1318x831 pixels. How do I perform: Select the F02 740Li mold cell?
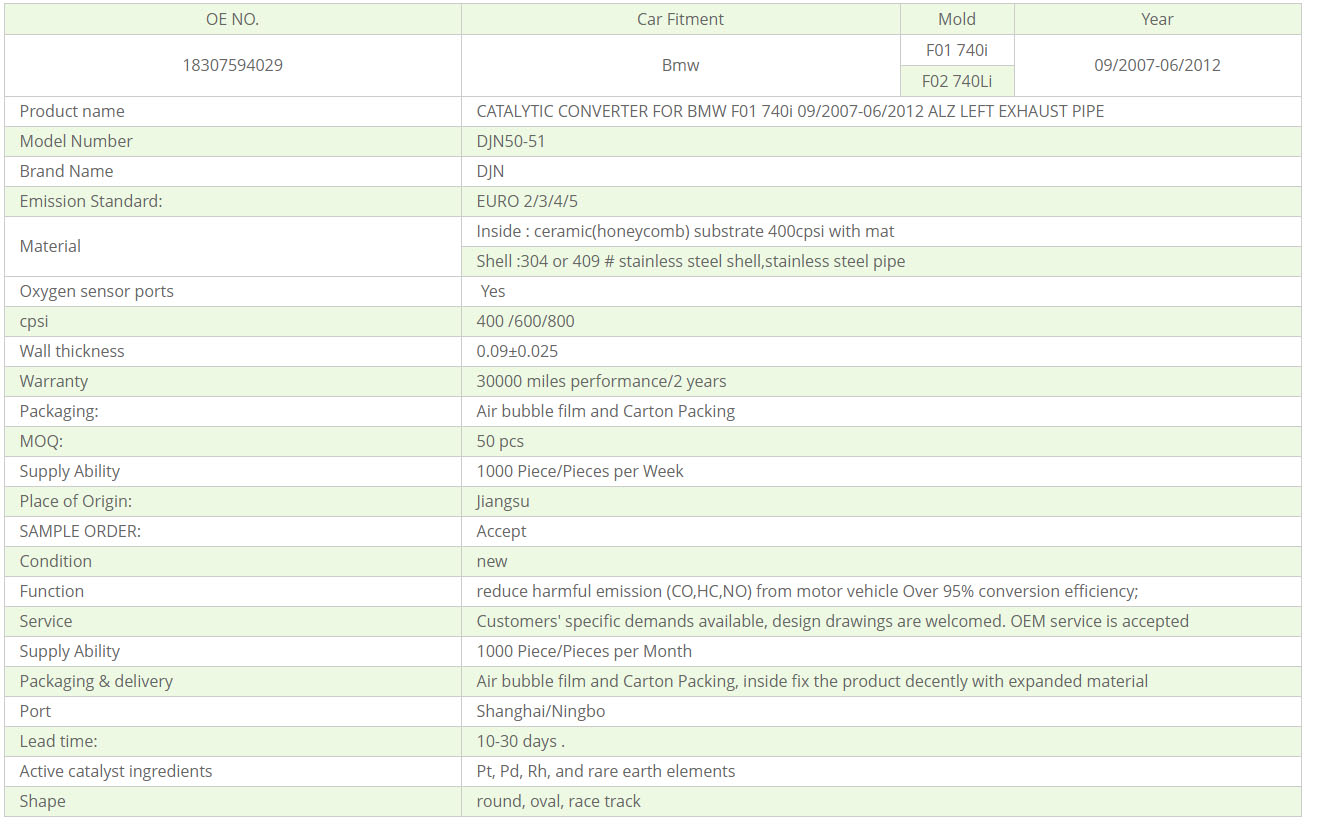click(x=957, y=81)
